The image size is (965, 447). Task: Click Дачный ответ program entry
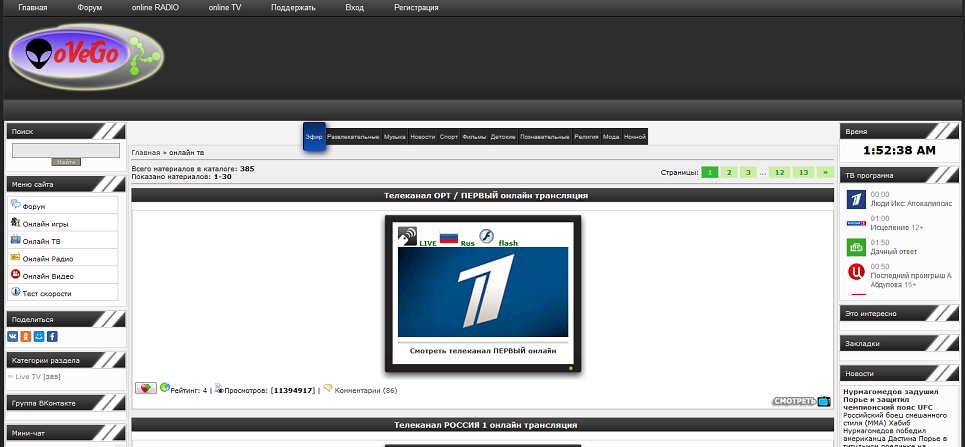pos(894,251)
